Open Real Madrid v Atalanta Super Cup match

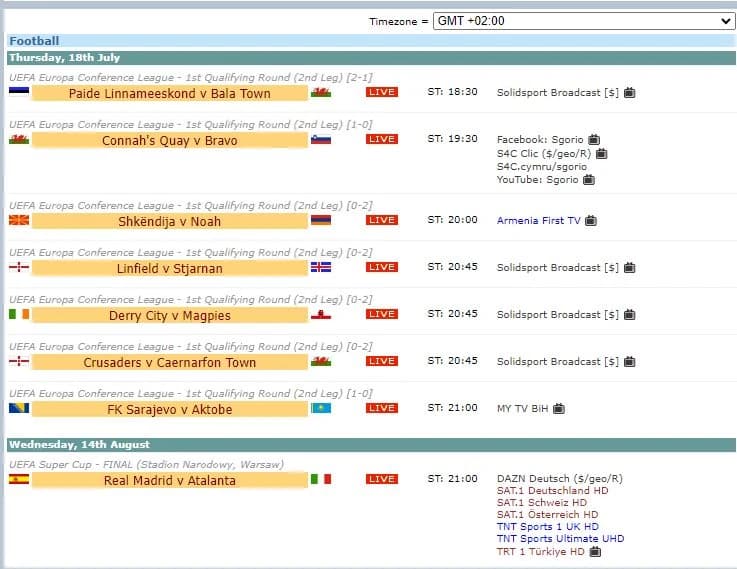[x=170, y=480]
